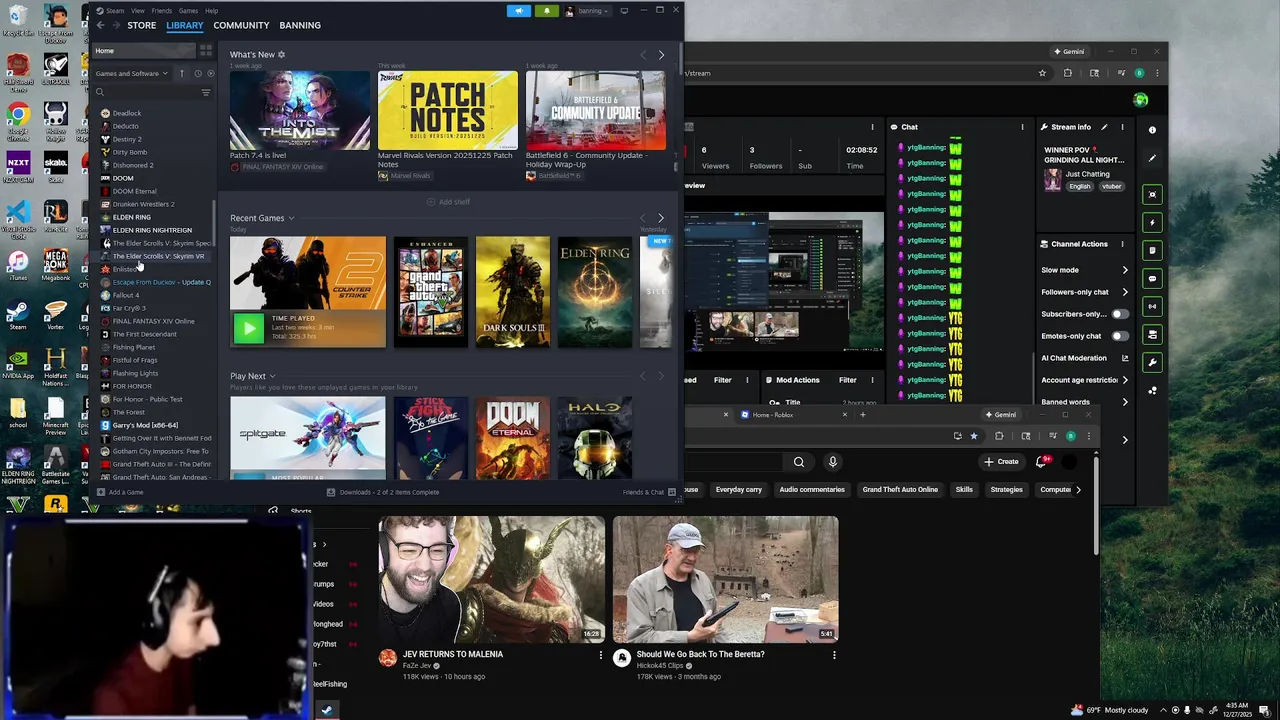The height and width of the screenshot is (720, 1280).
Task: Expand Account age restriction setting
Action: [x=1125, y=380]
